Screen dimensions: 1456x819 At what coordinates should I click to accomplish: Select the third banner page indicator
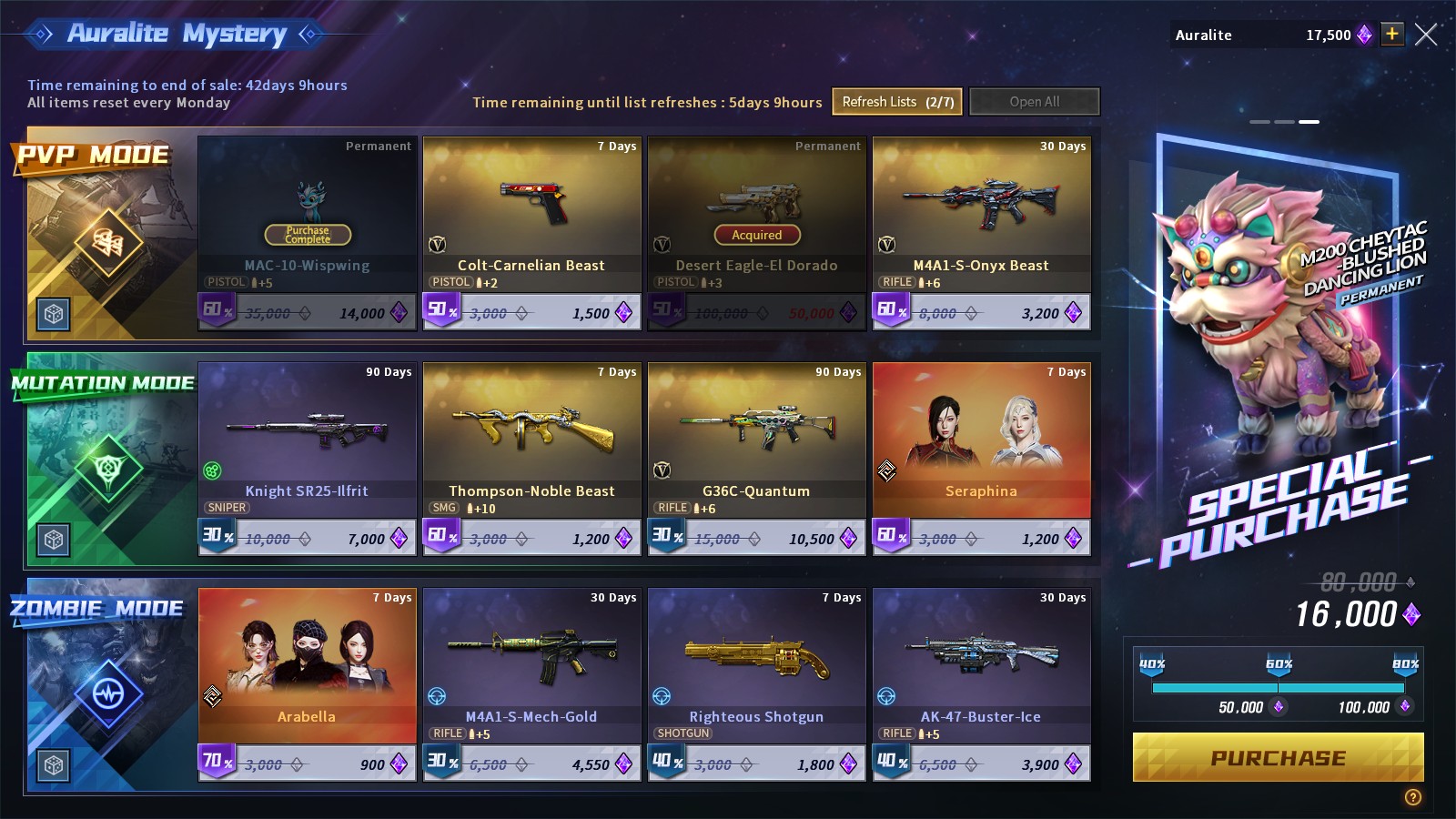click(1309, 121)
